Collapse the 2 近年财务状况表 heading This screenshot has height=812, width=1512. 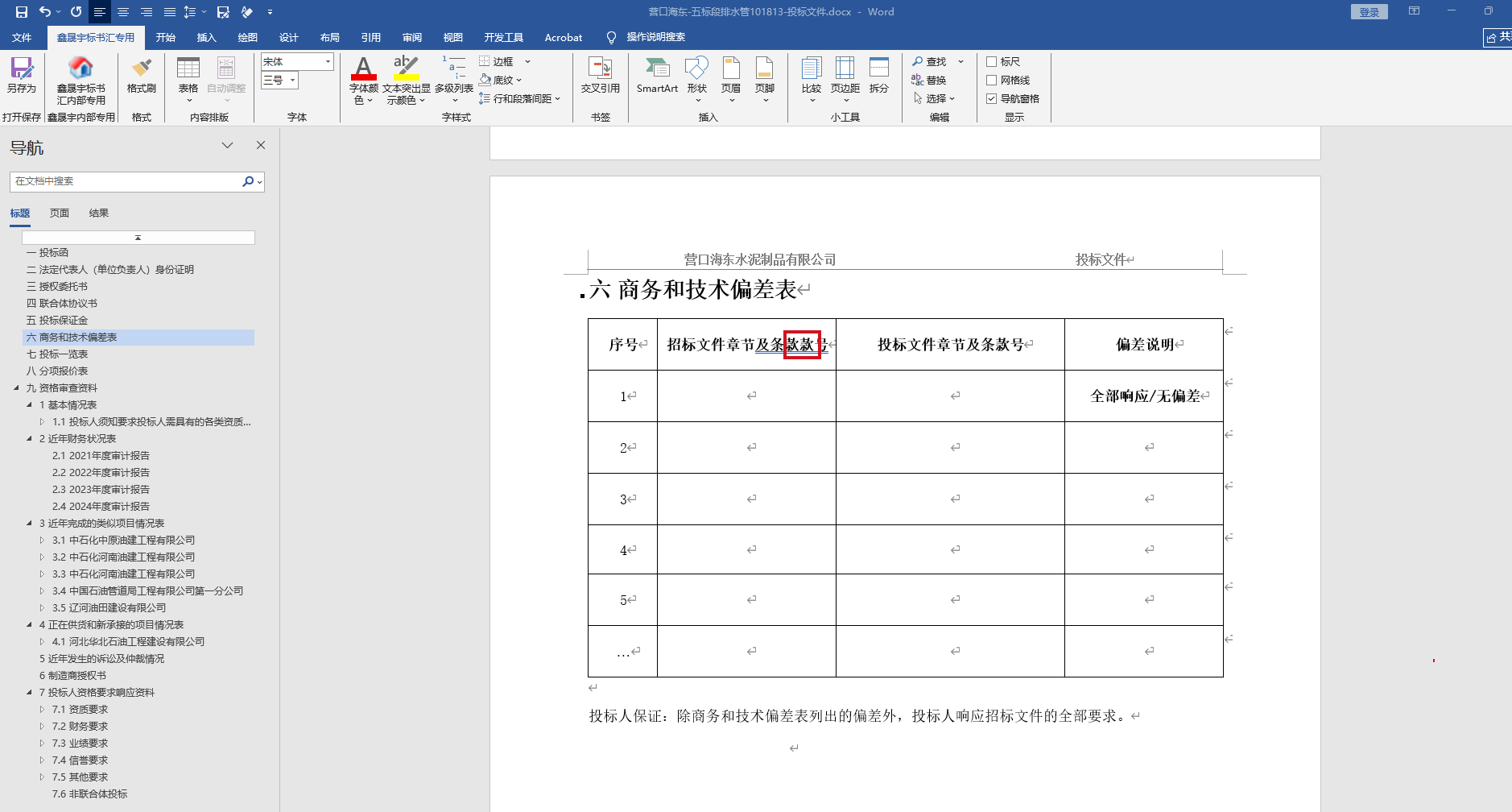point(29,438)
